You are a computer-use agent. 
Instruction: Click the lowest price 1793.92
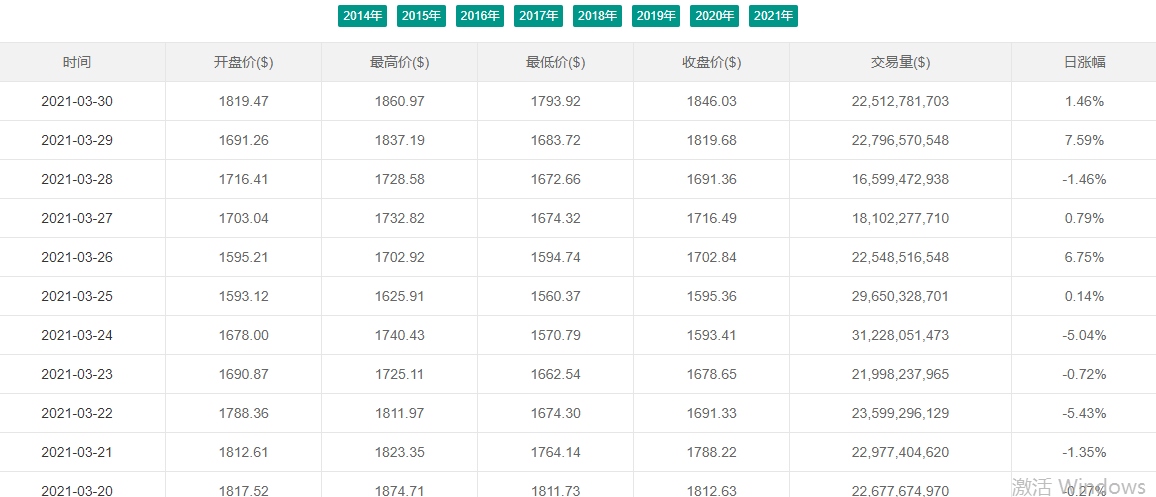556,101
